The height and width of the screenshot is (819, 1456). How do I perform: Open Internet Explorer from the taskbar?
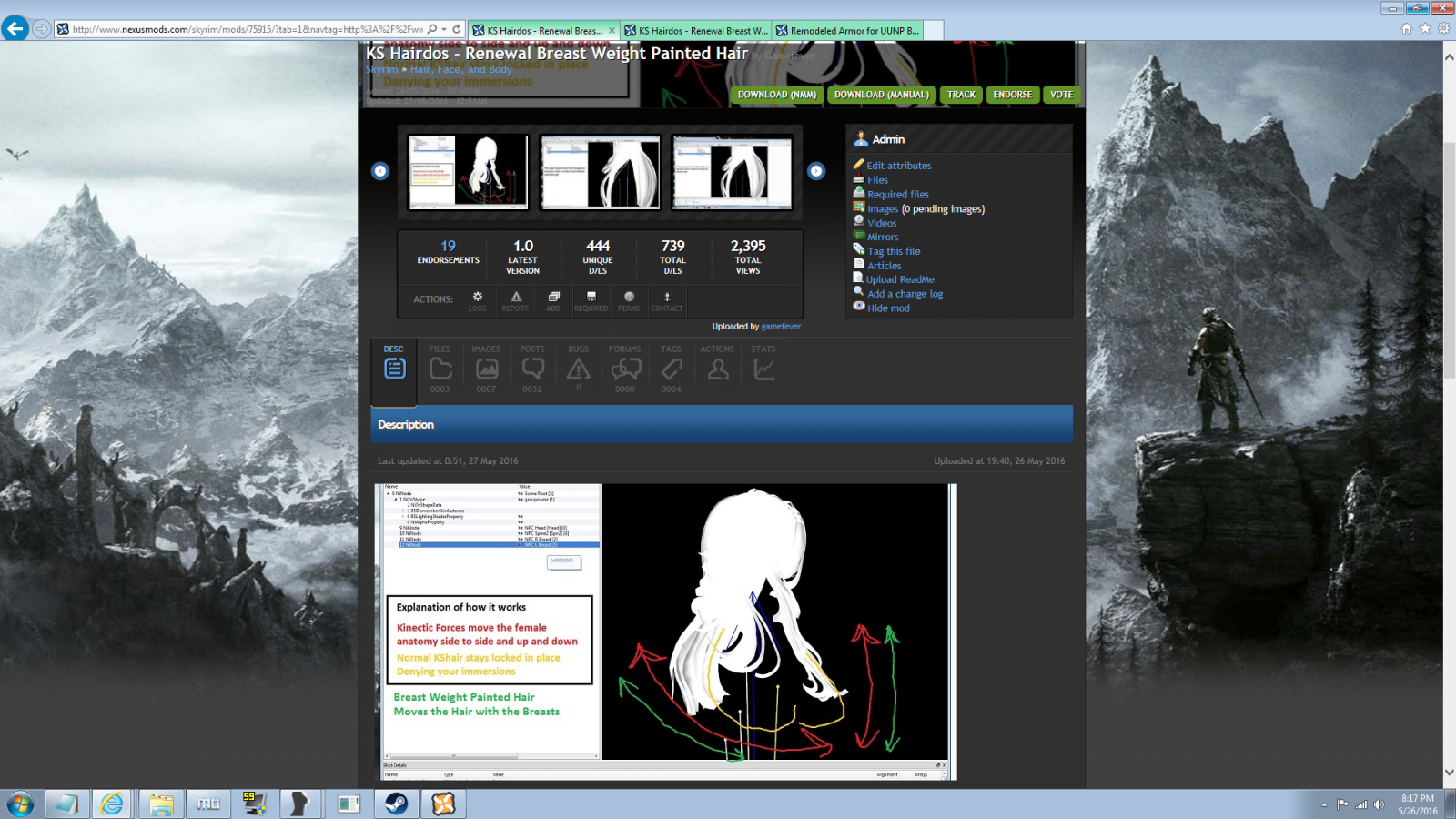point(112,804)
